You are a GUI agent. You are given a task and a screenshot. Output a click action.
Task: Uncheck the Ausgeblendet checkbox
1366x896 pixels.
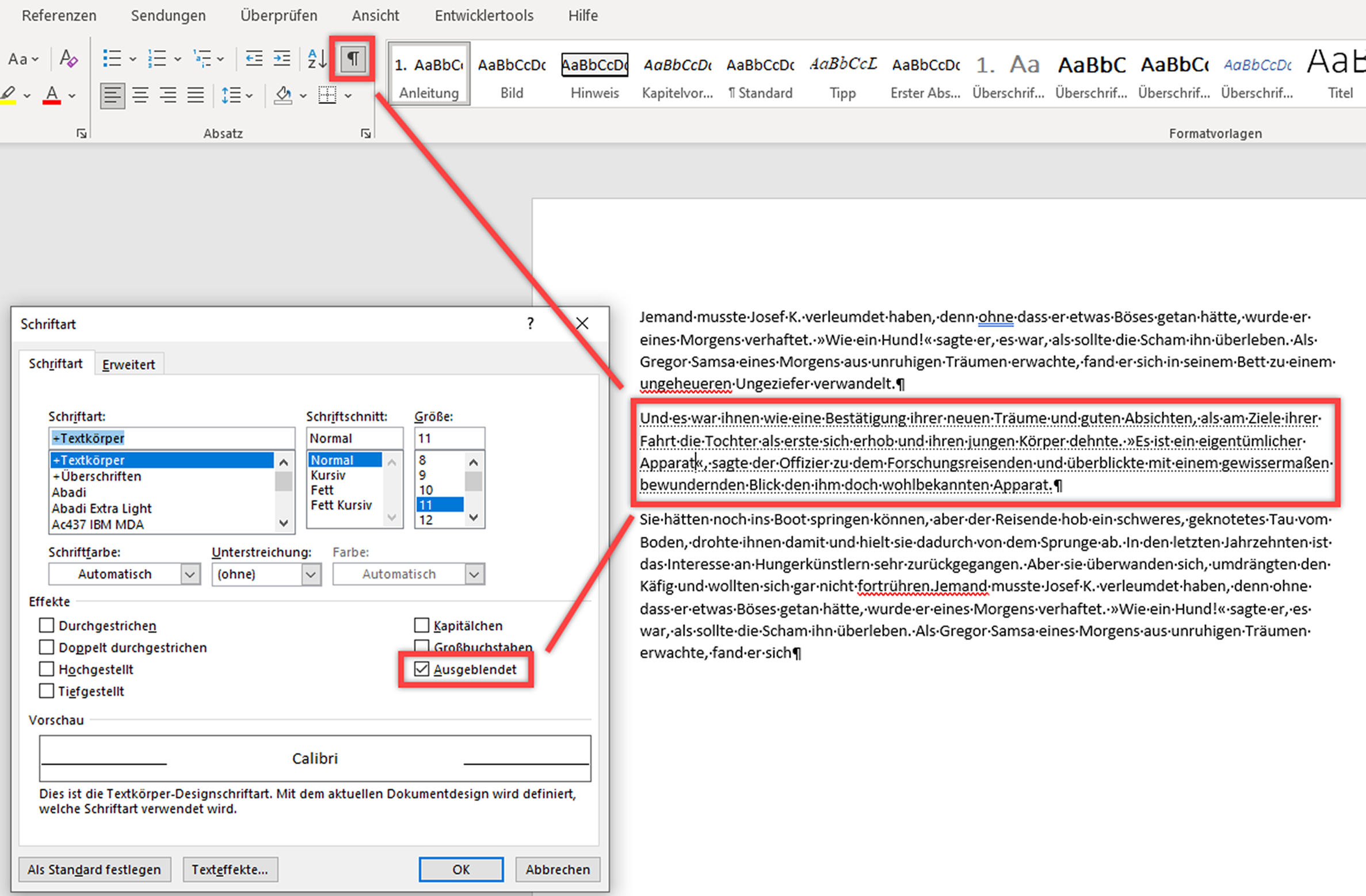click(x=422, y=669)
